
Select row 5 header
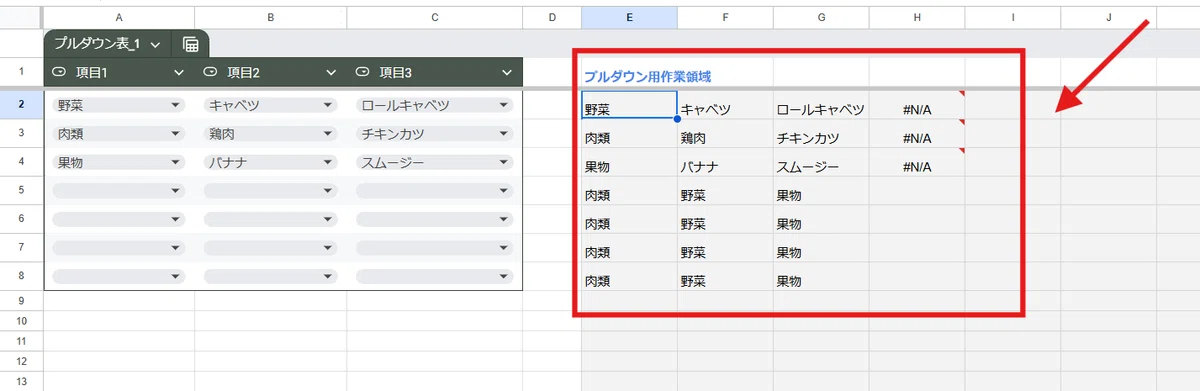click(x=22, y=190)
